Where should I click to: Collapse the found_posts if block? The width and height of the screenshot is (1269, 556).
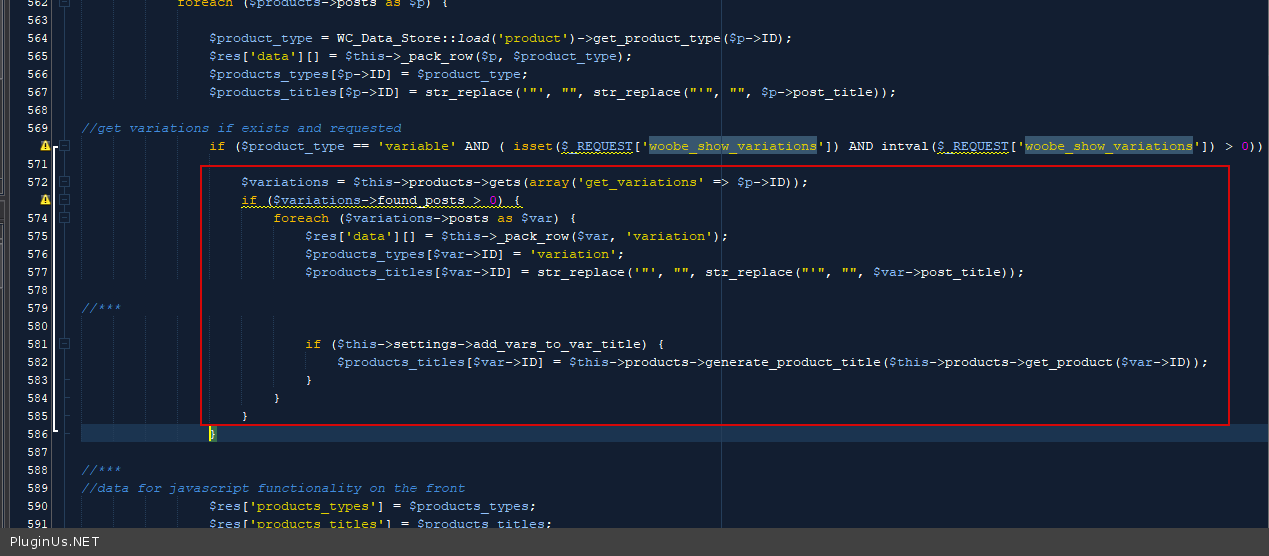point(65,200)
